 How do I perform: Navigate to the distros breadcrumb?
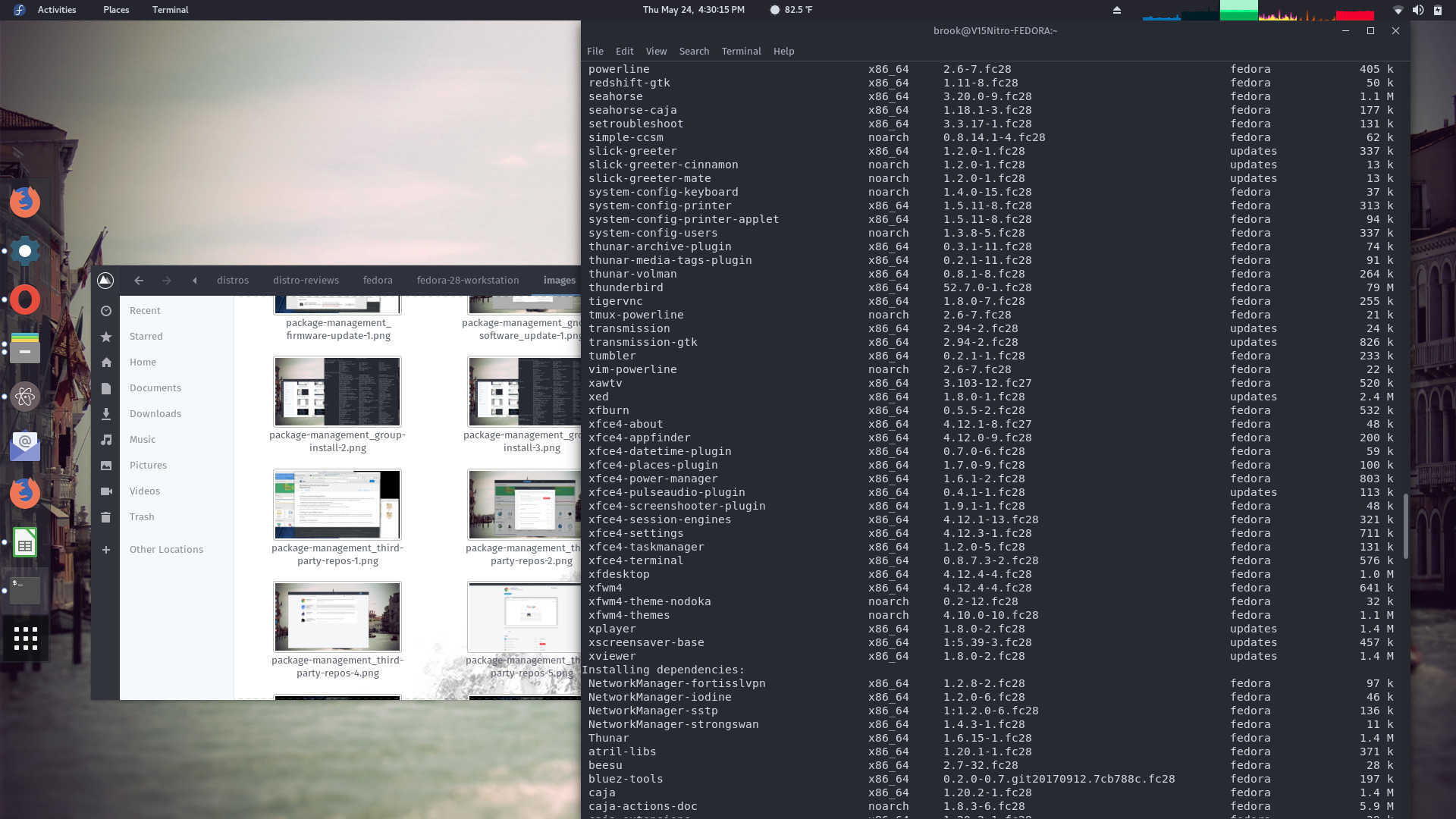click(x=232, y=280)
